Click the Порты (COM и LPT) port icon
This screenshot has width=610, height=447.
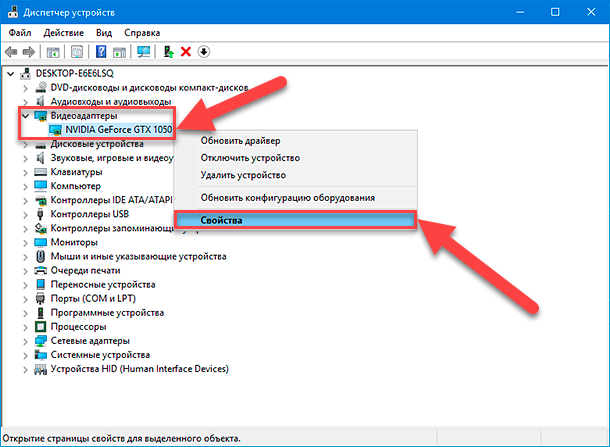click(40, 299)
